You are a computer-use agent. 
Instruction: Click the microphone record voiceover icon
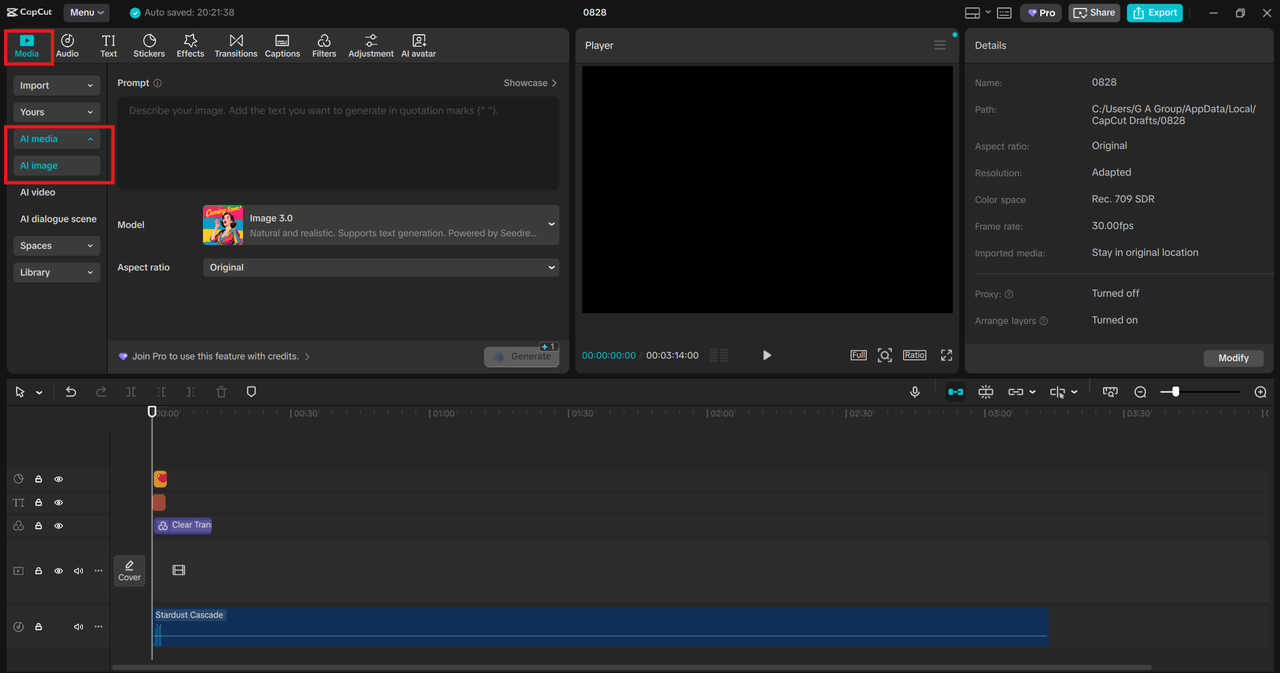[914, 392]
